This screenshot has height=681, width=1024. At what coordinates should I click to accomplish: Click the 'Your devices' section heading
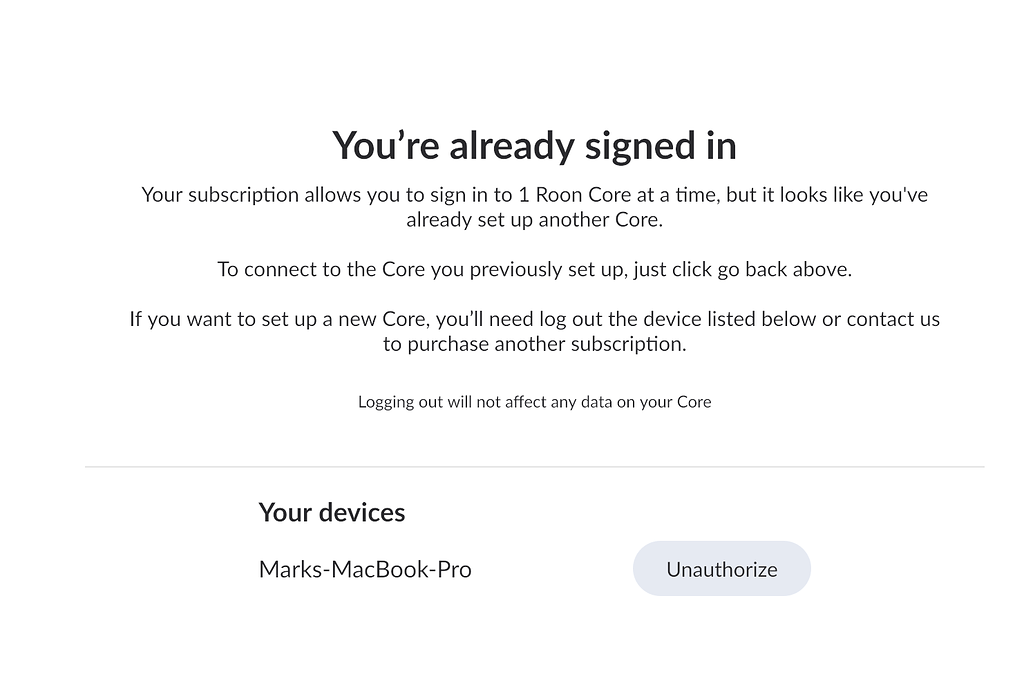[331, 512]
